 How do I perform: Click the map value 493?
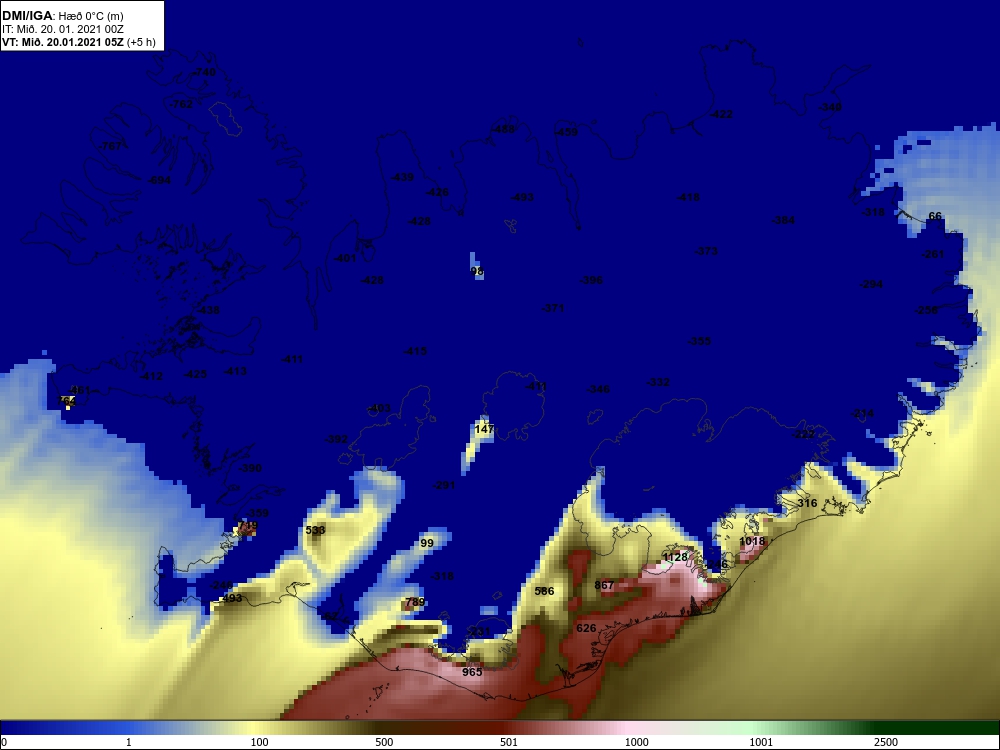coord(232,598)
